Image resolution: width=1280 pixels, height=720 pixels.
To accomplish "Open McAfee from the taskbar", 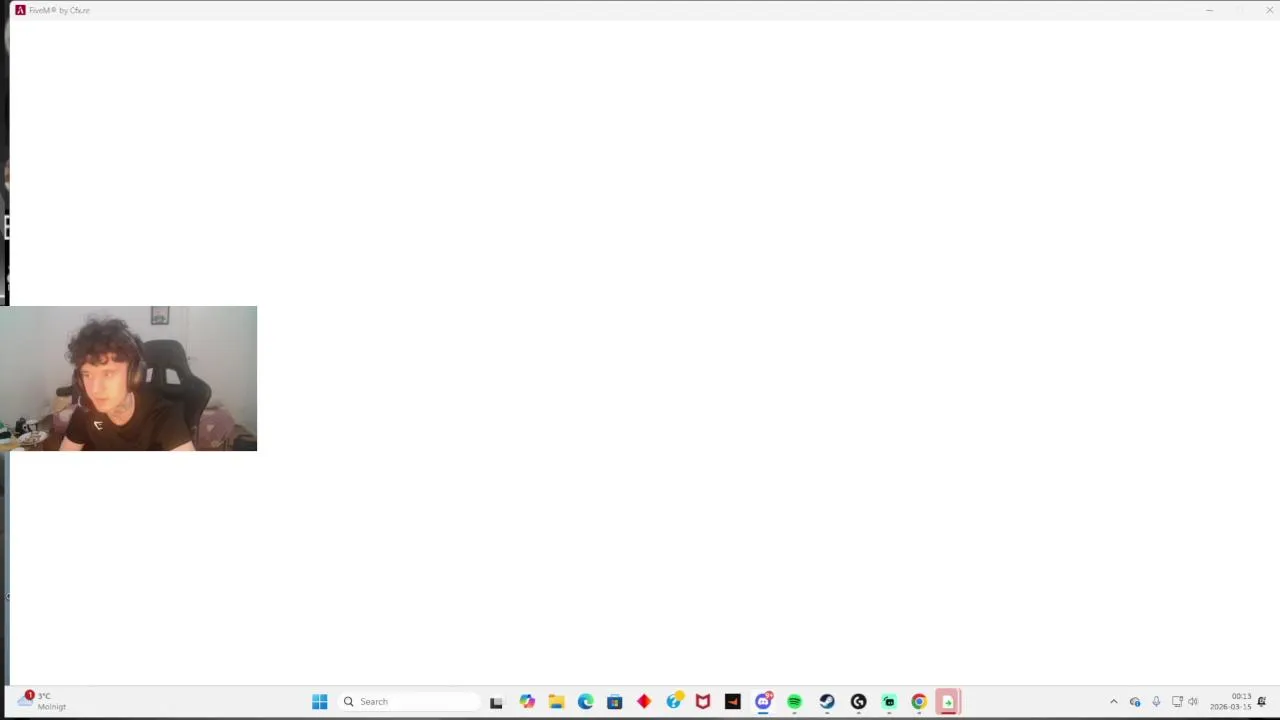I will [x=703, y=702].
